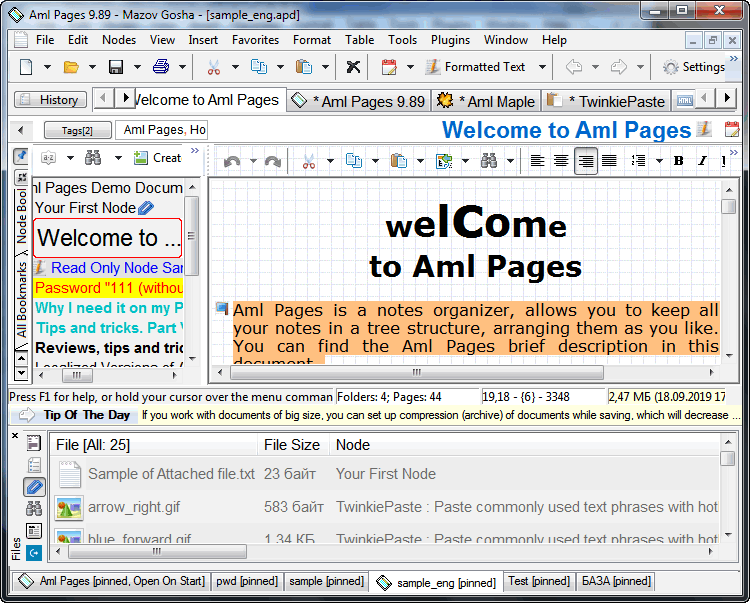Switch to the pwd [pinned] document tab
The image size is (750, 603).
tap(247, 581)
